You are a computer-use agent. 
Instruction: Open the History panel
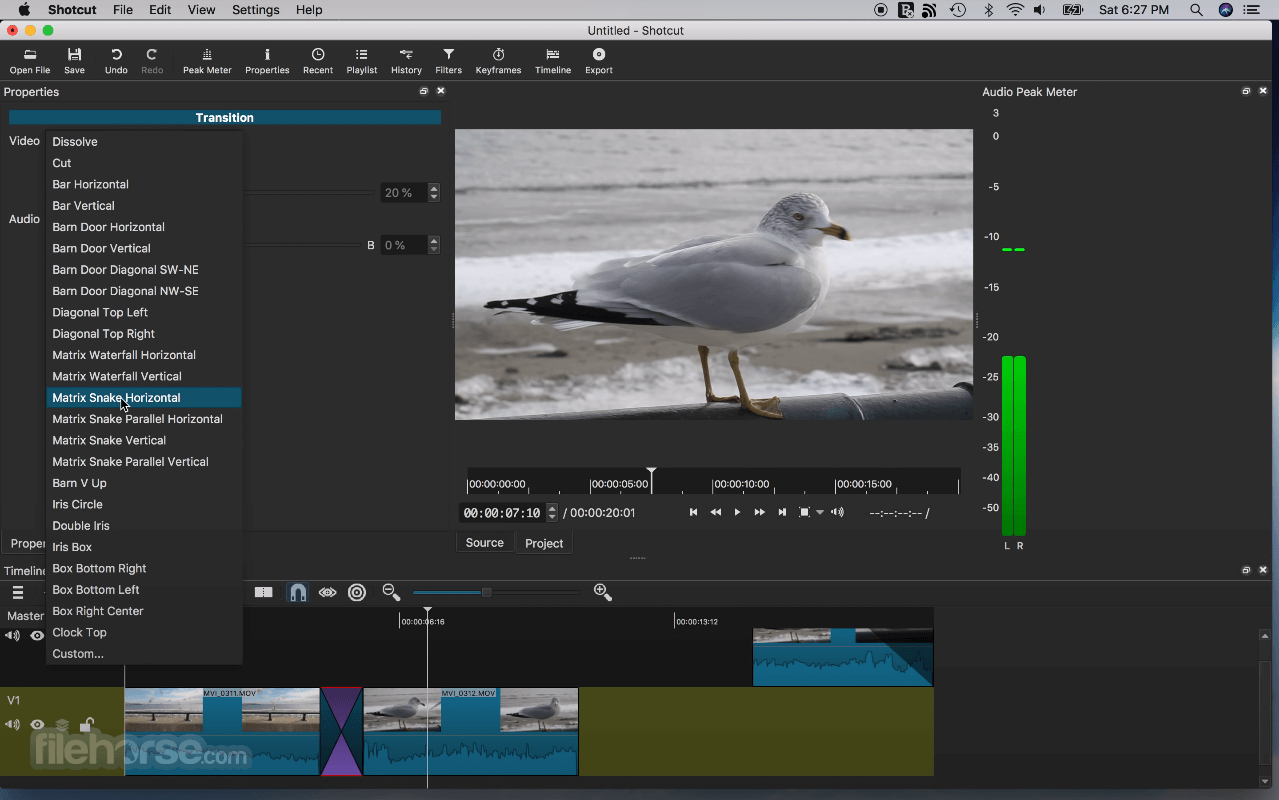point(406,61)
